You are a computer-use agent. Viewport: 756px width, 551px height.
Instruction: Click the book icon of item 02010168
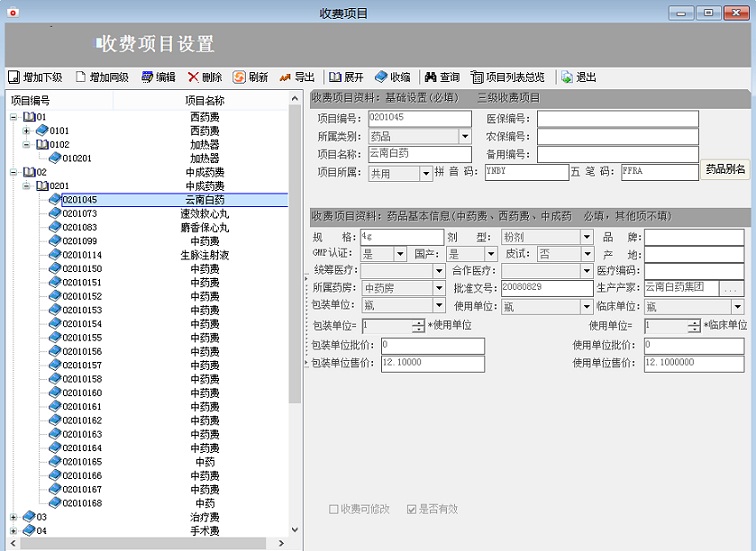(x=55, y=503)
